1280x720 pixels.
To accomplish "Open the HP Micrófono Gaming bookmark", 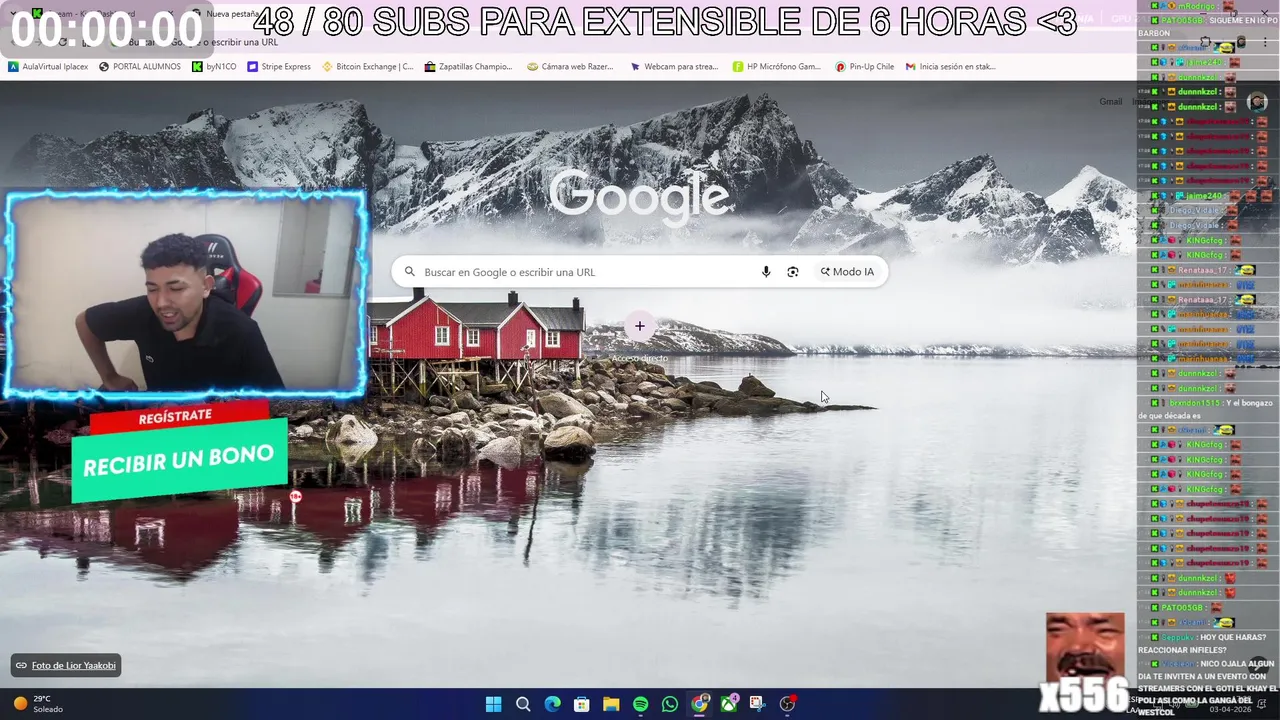I will click(777, 67).
